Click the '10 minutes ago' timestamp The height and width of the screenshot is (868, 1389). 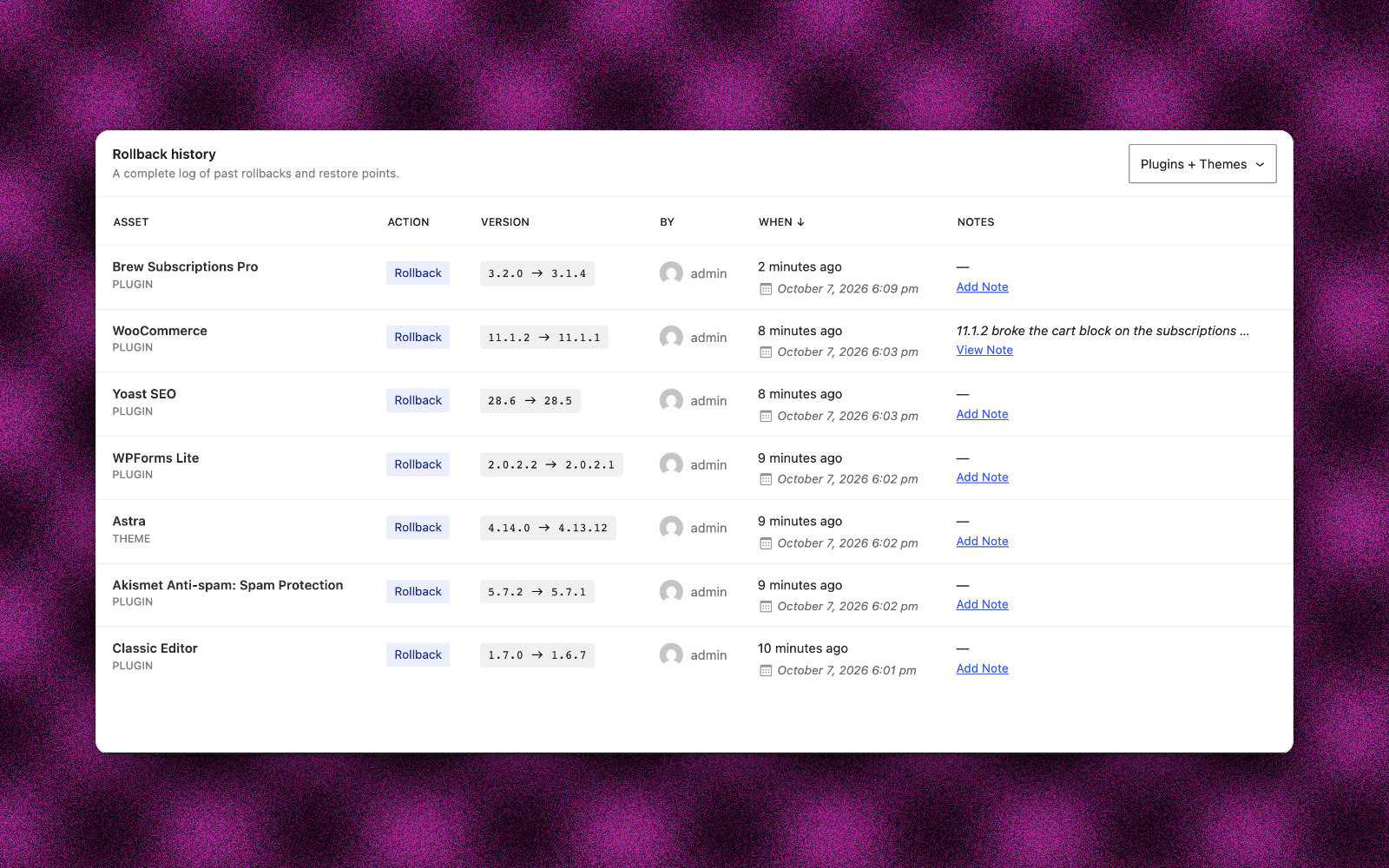pos(803,648)
